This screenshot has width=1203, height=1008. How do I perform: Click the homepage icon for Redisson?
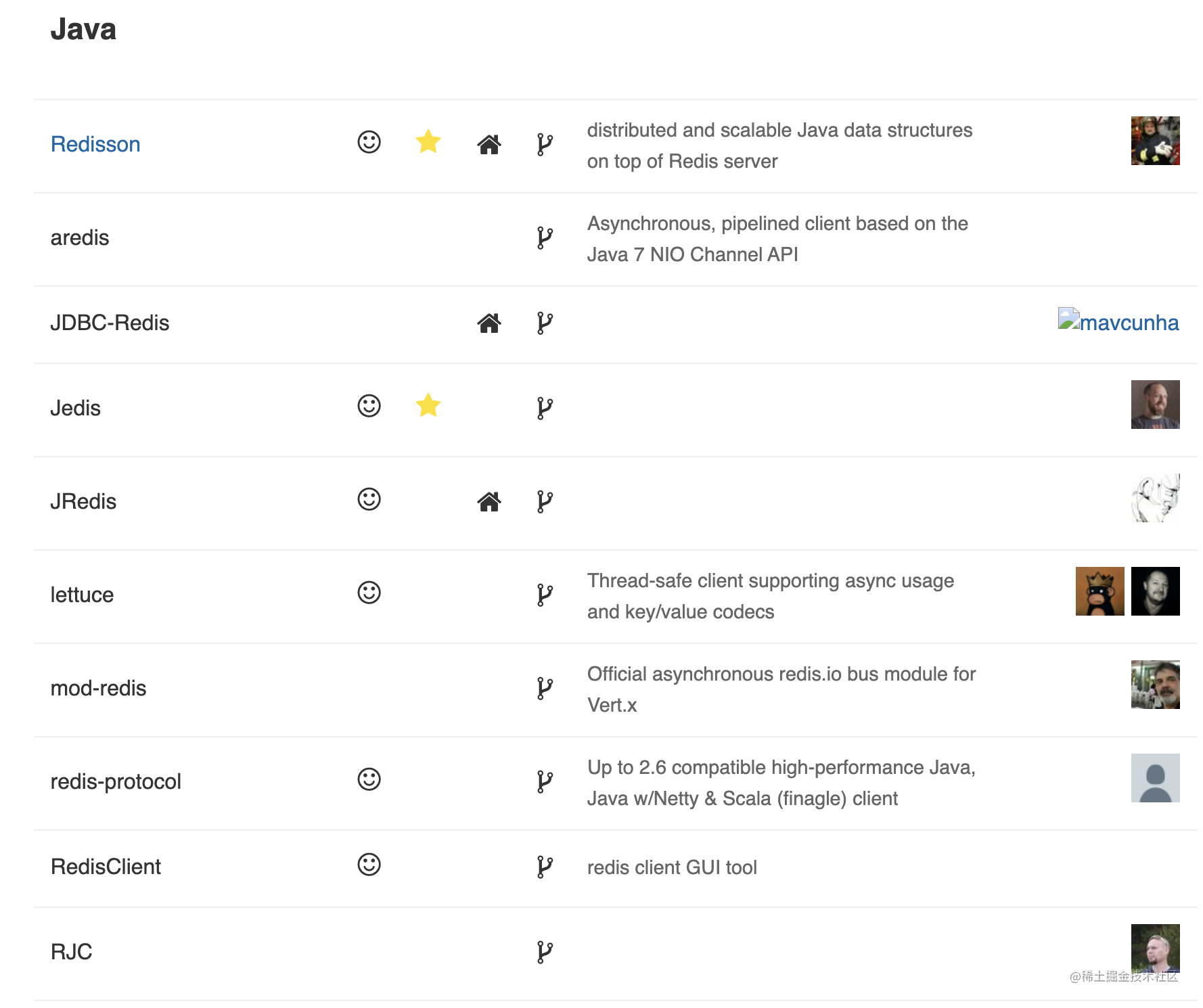click(489, 144)
